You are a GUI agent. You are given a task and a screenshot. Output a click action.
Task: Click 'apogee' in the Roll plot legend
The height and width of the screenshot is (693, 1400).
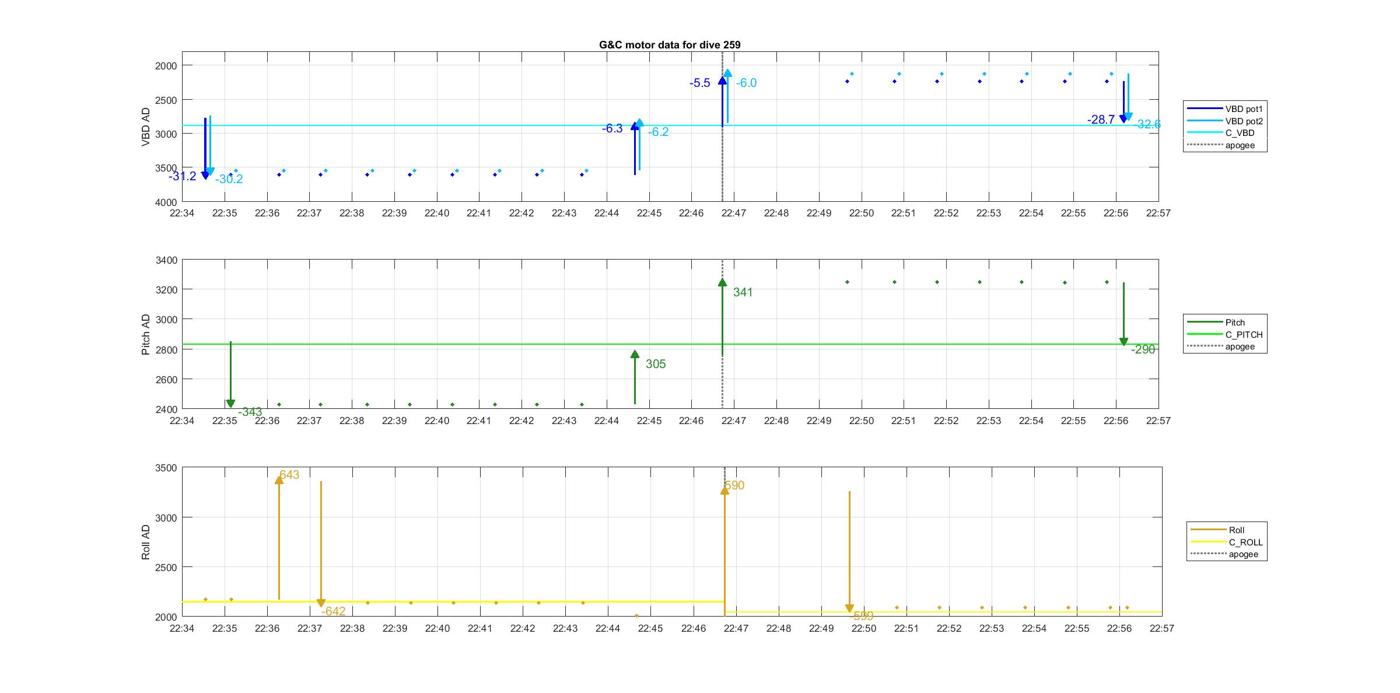(1225, 554)
